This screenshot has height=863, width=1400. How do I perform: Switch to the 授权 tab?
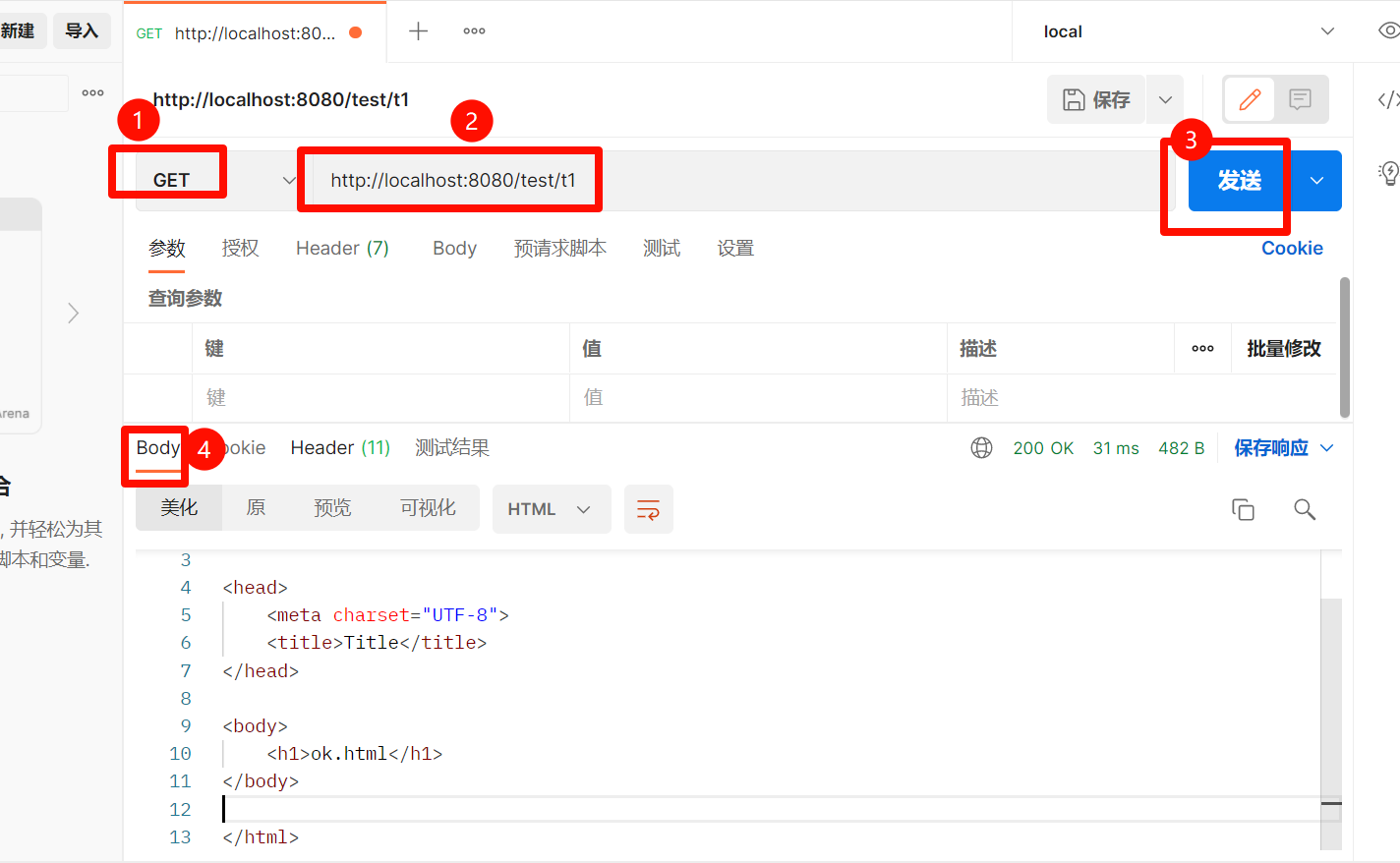(241, 249)
